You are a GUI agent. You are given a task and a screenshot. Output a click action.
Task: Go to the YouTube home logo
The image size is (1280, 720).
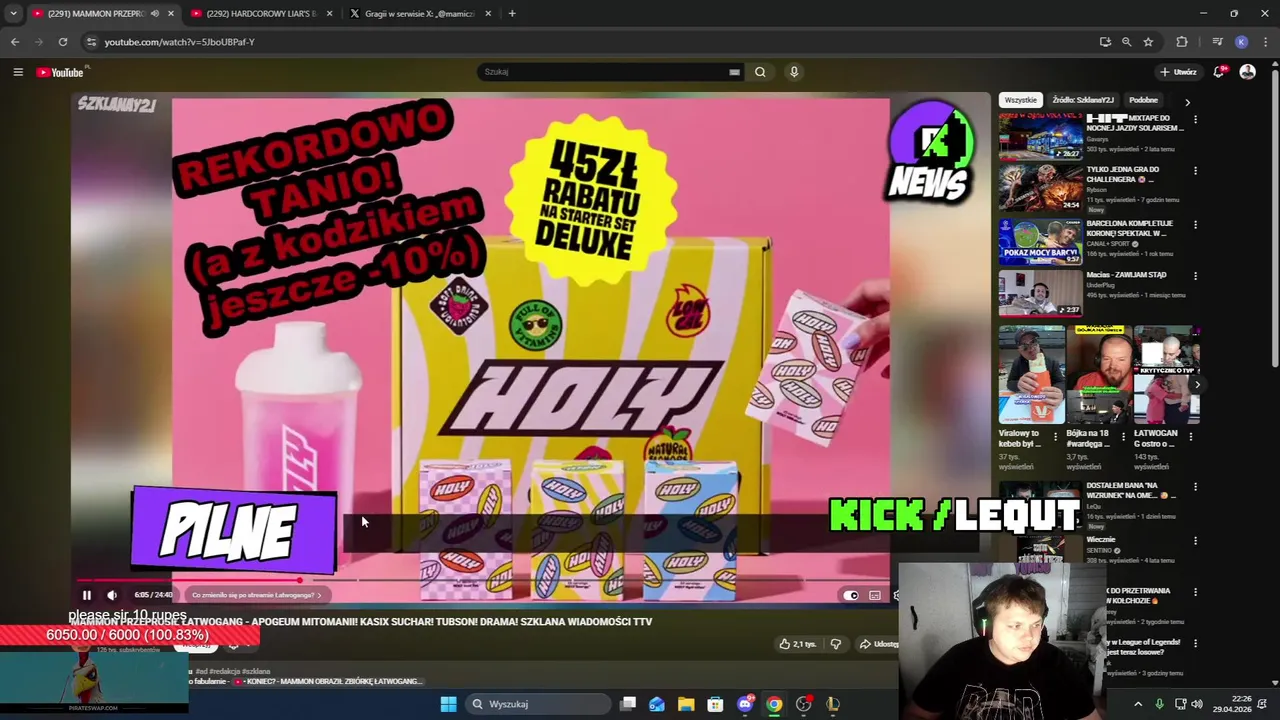tap(60, 72)
